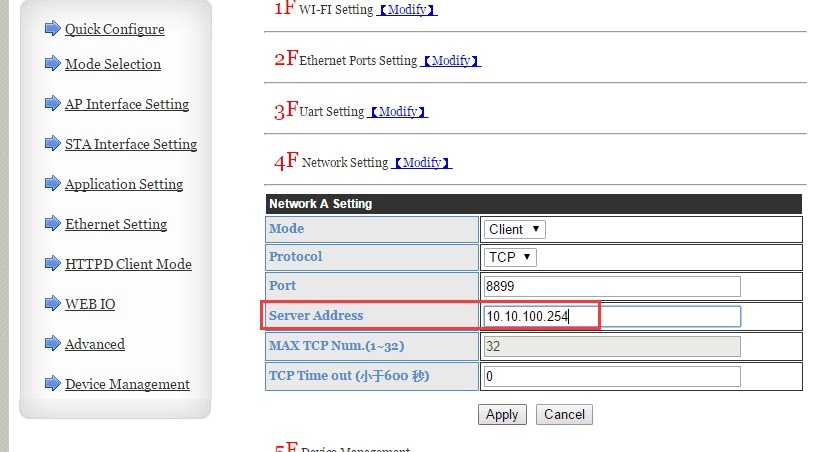The height and width of the screenshot is (452, 825).
Task: Click the arrow icon beside Mode Selection
Action: point(53,63)
